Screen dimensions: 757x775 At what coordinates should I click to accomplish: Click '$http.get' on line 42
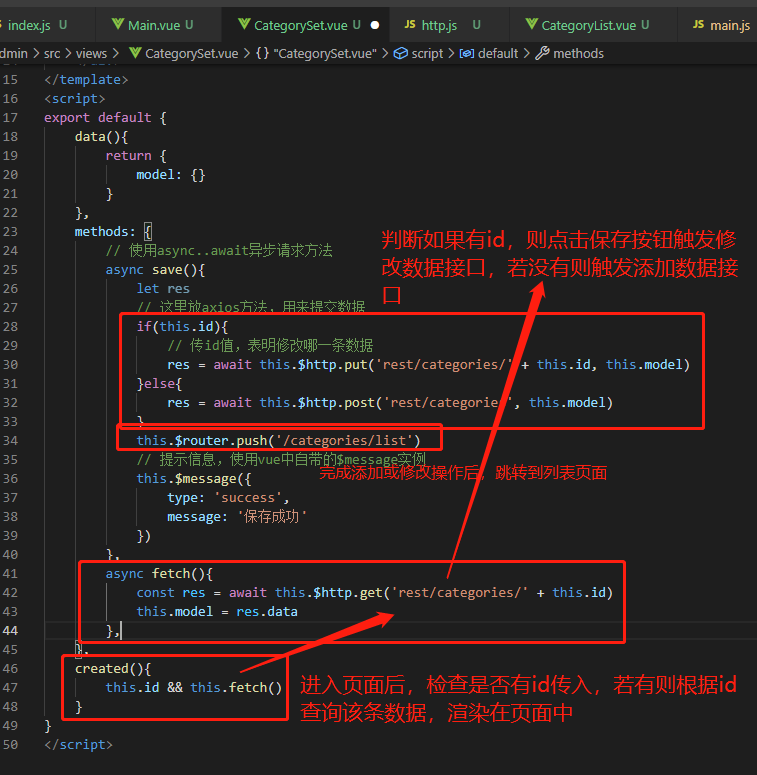348,593
